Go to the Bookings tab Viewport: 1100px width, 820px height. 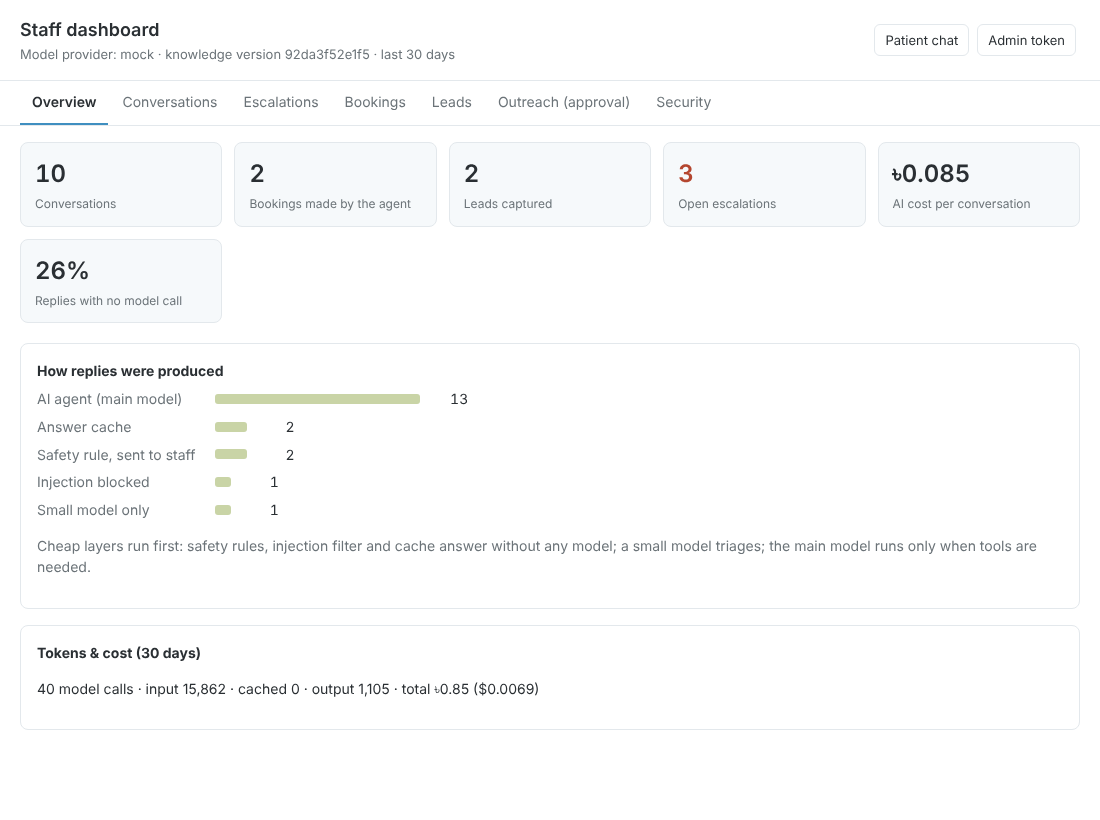(x=375, y=102)
